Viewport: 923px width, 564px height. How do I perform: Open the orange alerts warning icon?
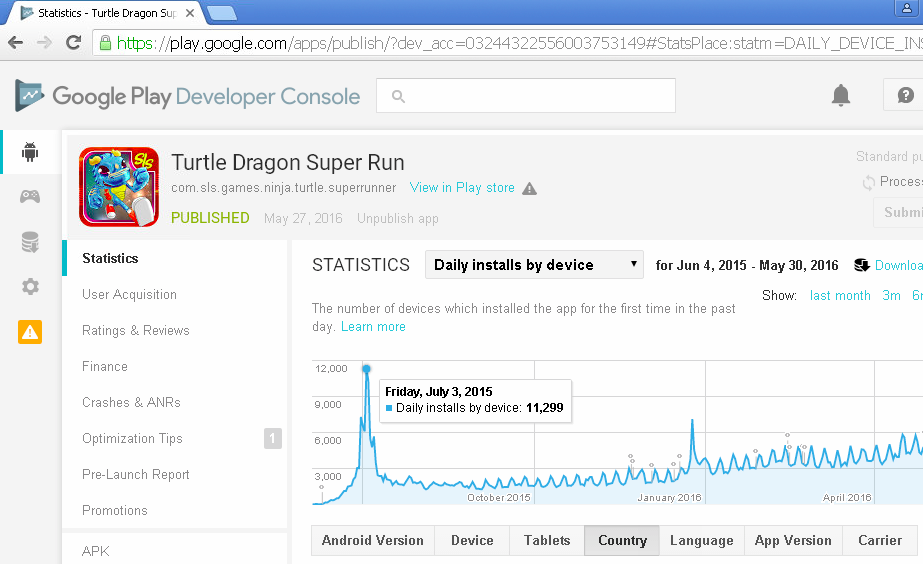(30, 332)
